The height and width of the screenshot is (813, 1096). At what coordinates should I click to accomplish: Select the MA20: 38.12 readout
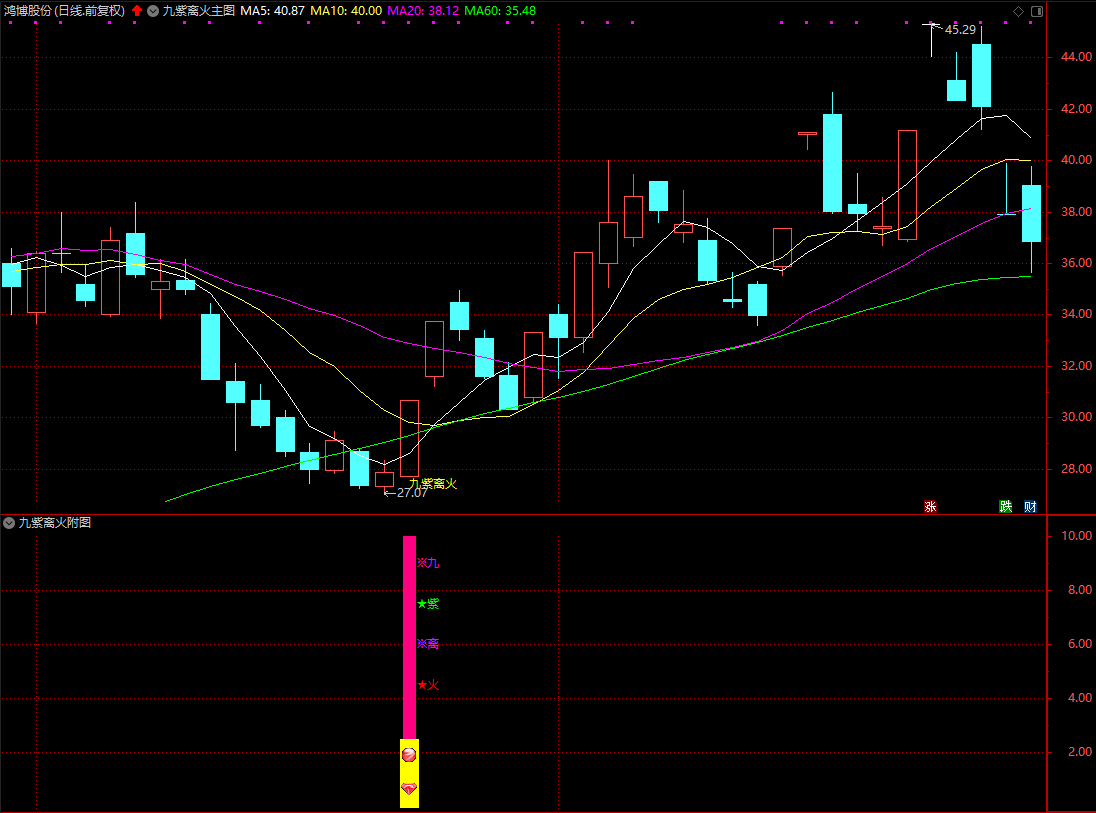coord(424,11)
